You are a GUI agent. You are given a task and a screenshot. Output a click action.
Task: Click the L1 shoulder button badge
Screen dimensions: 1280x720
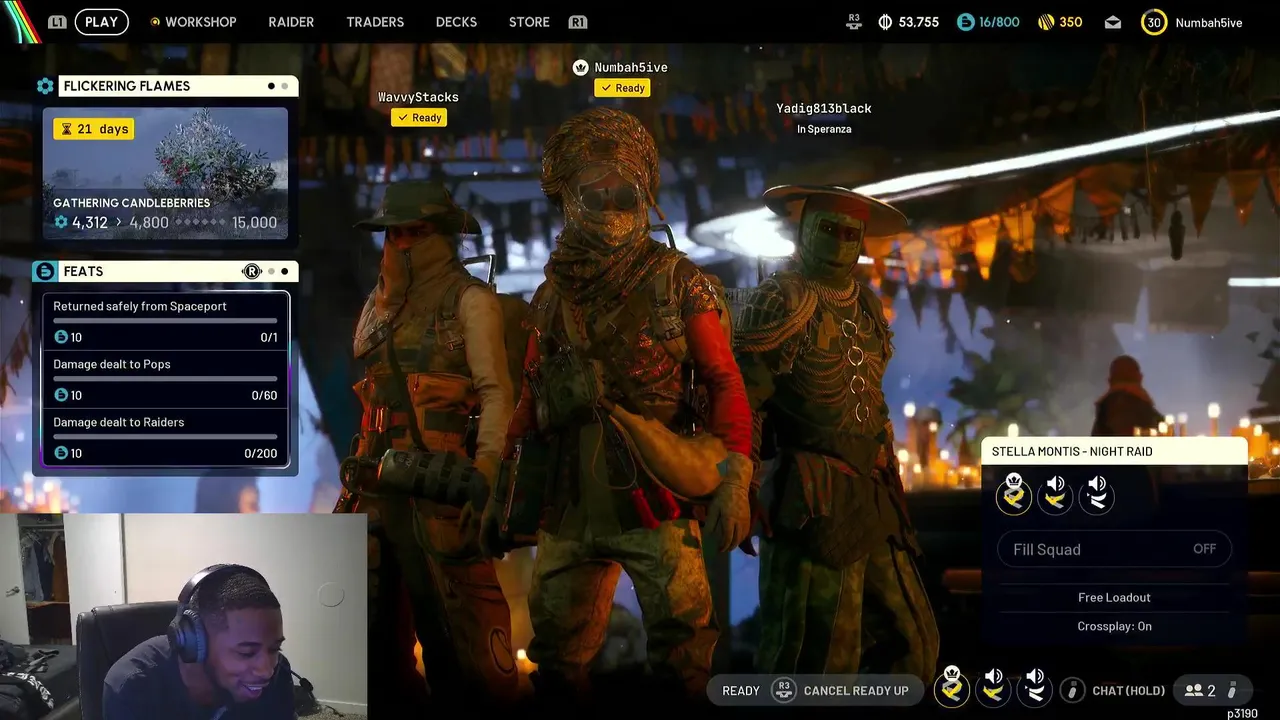[57, 22]
